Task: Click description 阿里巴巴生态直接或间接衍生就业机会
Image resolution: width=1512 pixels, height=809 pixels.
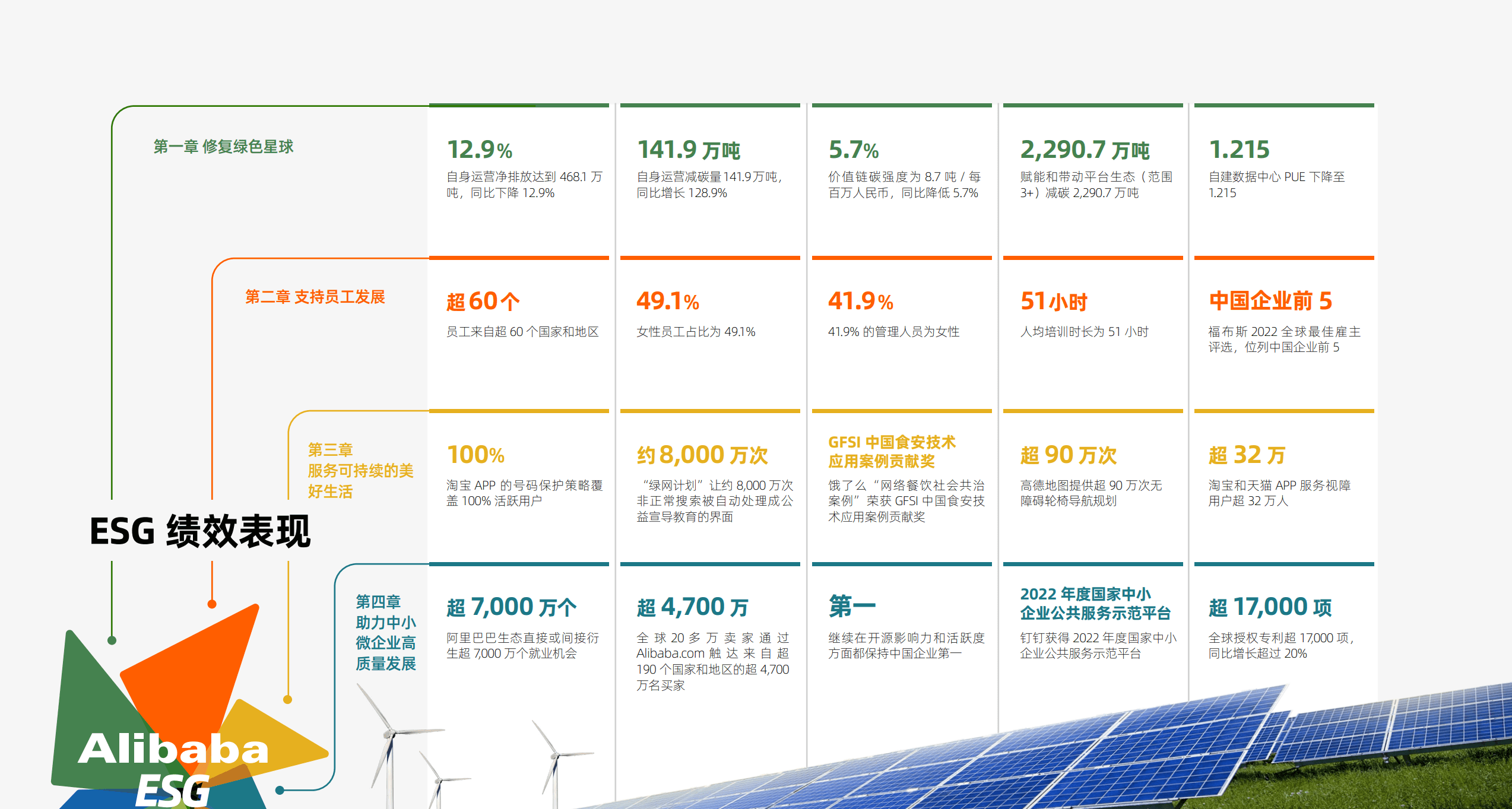Action: click(x=523, y=645)
